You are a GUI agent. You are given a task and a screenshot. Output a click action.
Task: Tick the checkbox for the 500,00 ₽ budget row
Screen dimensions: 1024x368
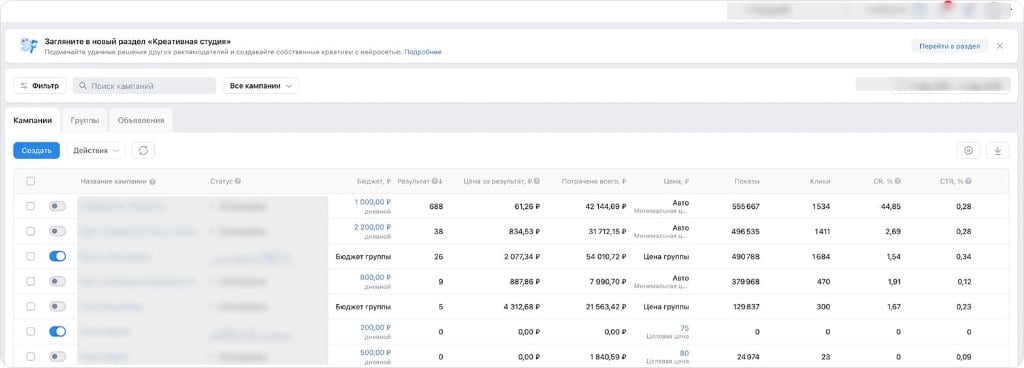coord(31,357)
